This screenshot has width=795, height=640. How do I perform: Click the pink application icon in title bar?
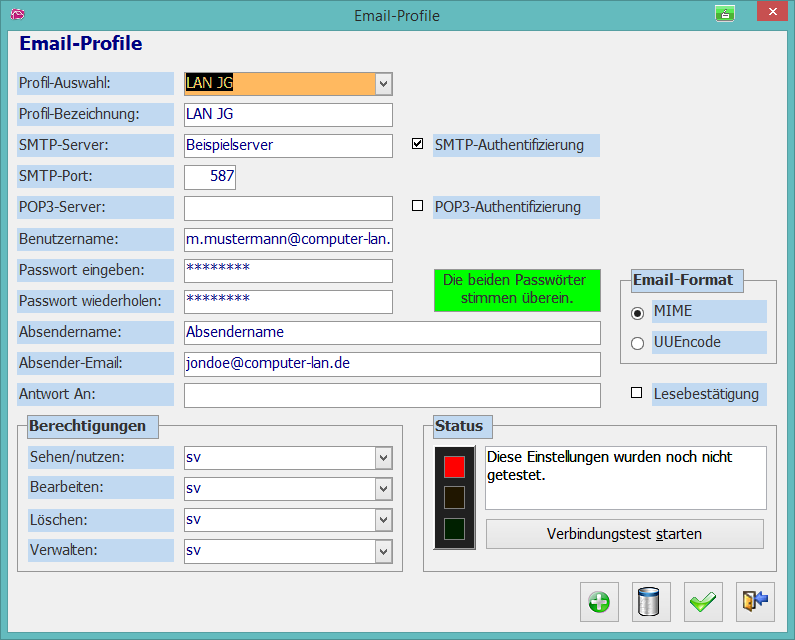coord(17,15)
